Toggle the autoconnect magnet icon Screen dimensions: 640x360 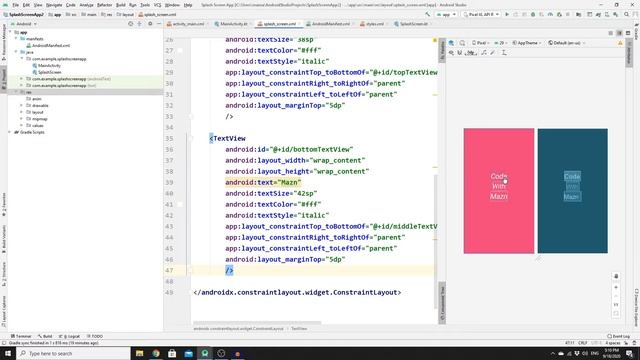click(x=460, y=53)
